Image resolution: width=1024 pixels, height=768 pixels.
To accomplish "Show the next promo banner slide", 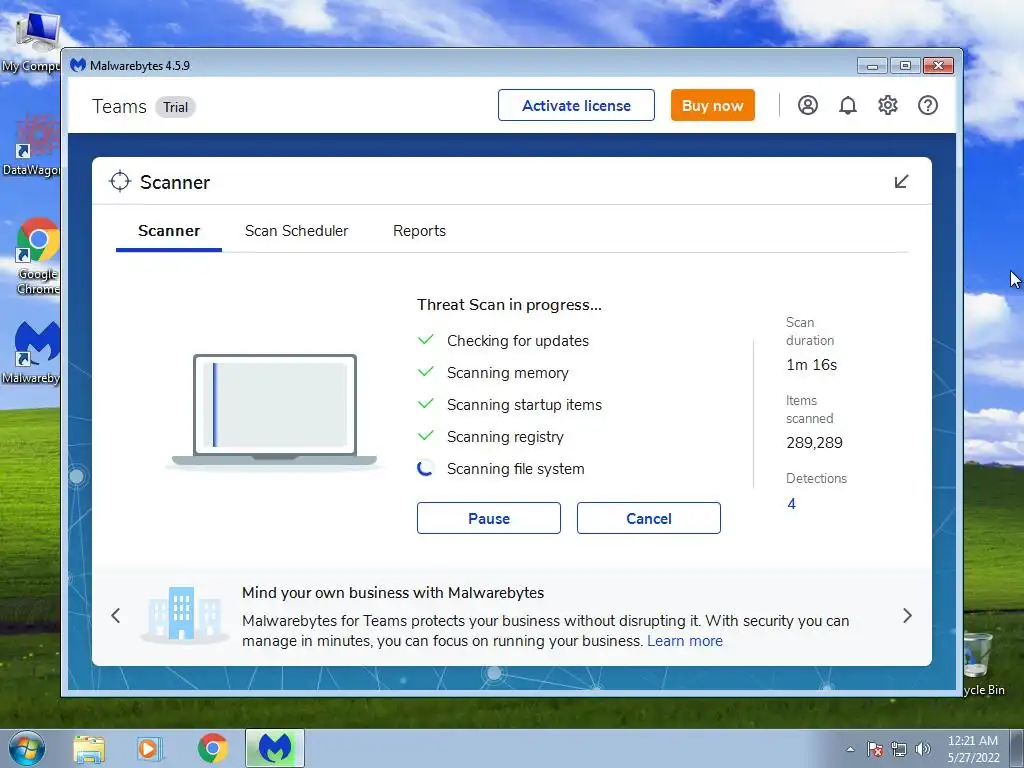I will tap(907, 615).
